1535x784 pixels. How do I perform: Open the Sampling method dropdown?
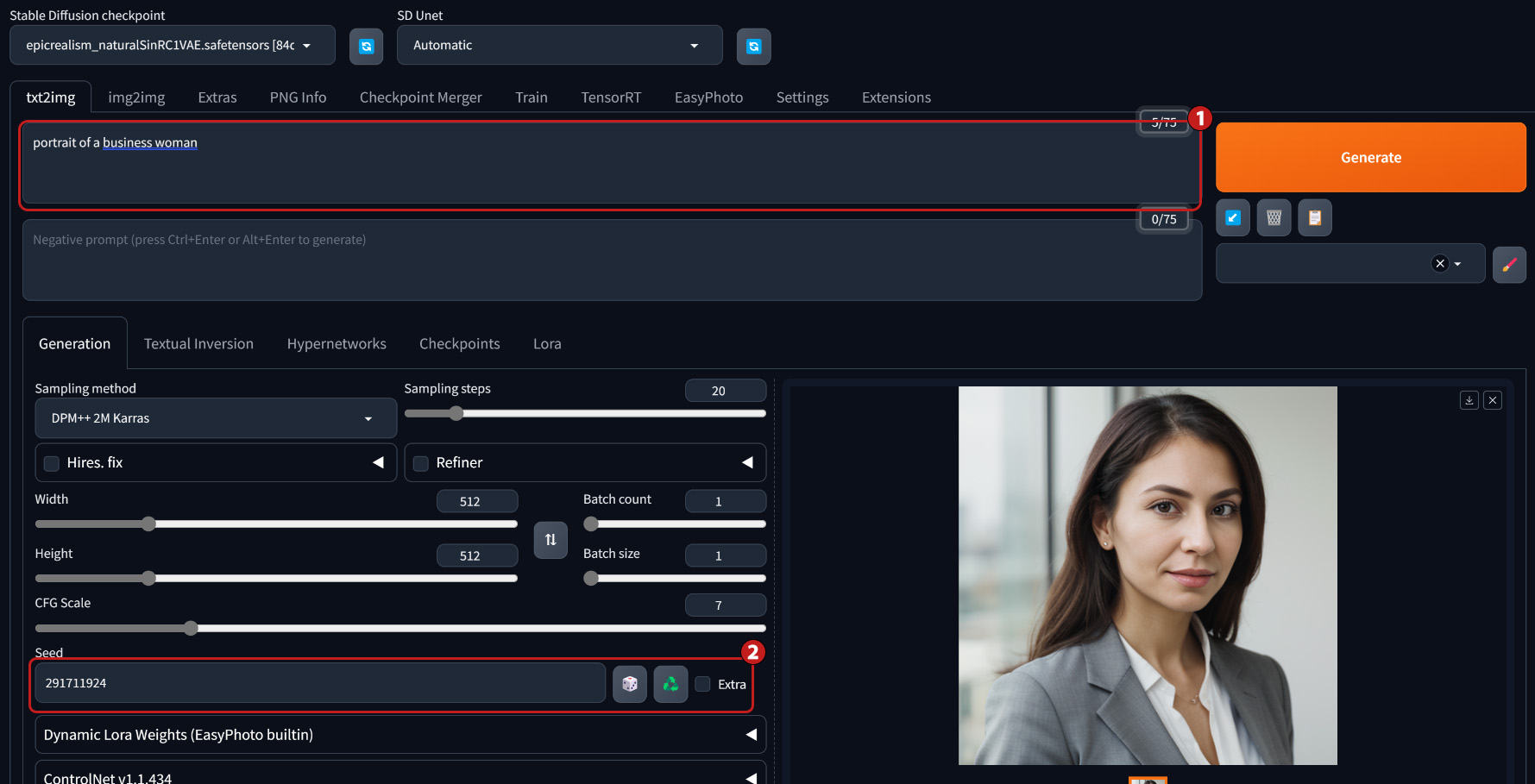tap(216, 418)
